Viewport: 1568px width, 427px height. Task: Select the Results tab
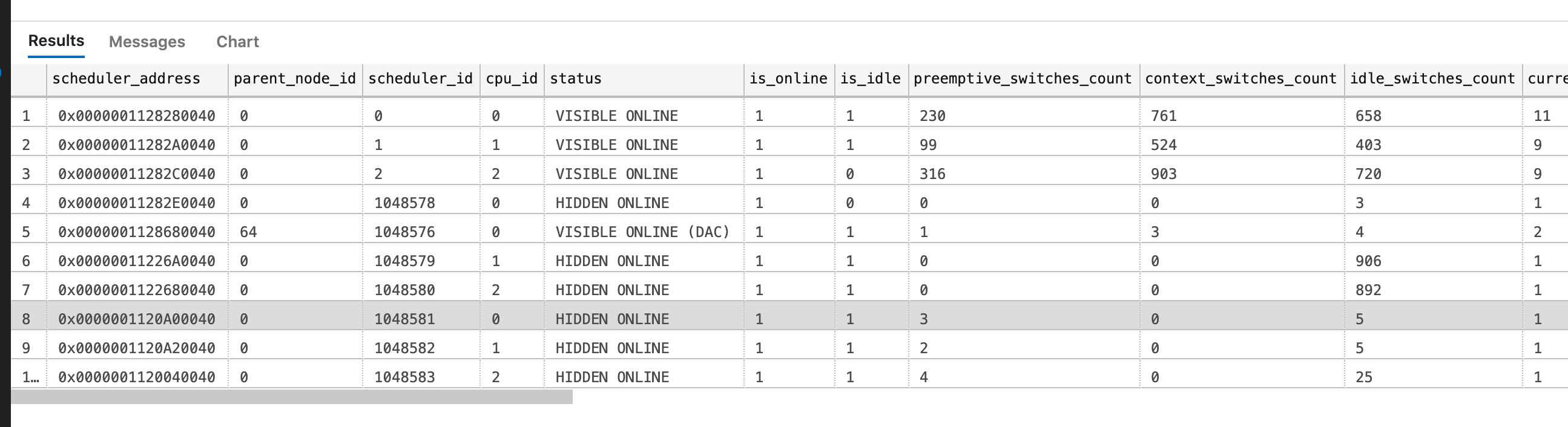pyautogui.click(x=56, y=41)
